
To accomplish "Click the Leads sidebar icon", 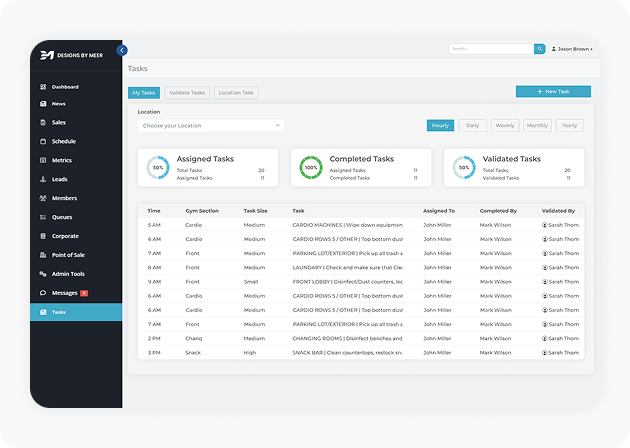I will coord(43,179).
